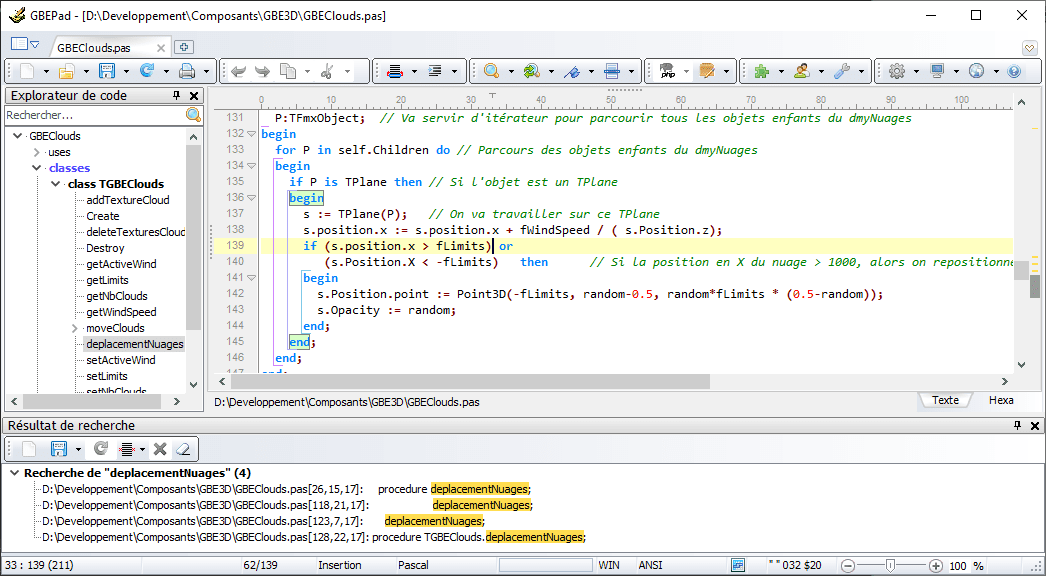
Task: Pin the Explorateur de code panel
Action: (x=176, y=95)
